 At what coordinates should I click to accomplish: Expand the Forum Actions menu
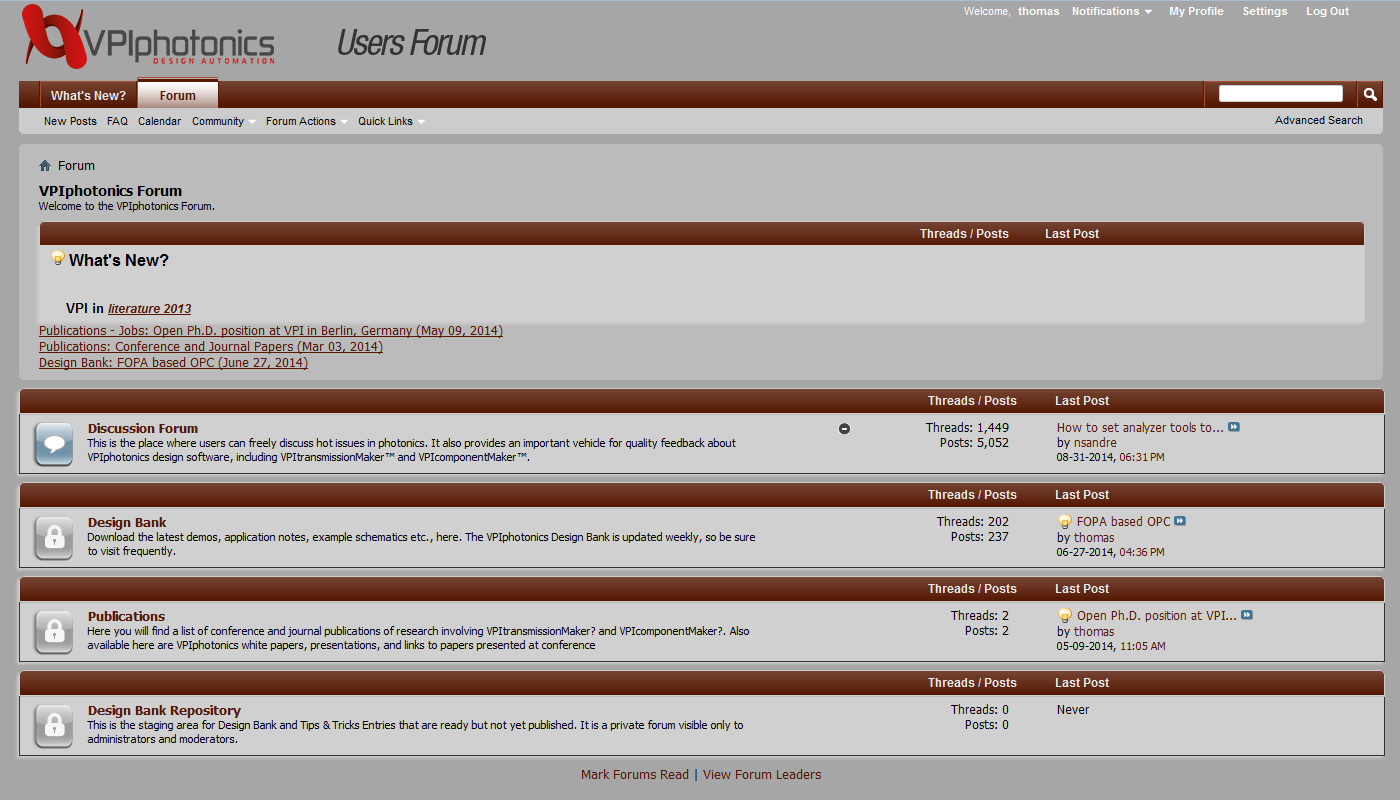click(307, 121)
